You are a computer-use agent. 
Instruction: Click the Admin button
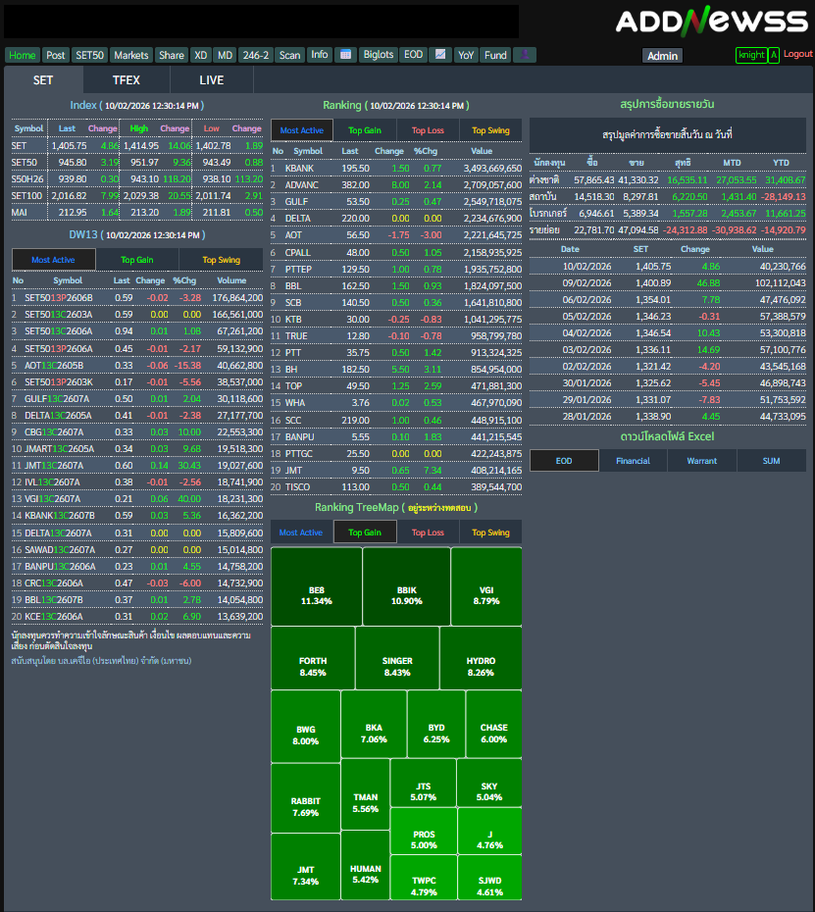[662, 56]
